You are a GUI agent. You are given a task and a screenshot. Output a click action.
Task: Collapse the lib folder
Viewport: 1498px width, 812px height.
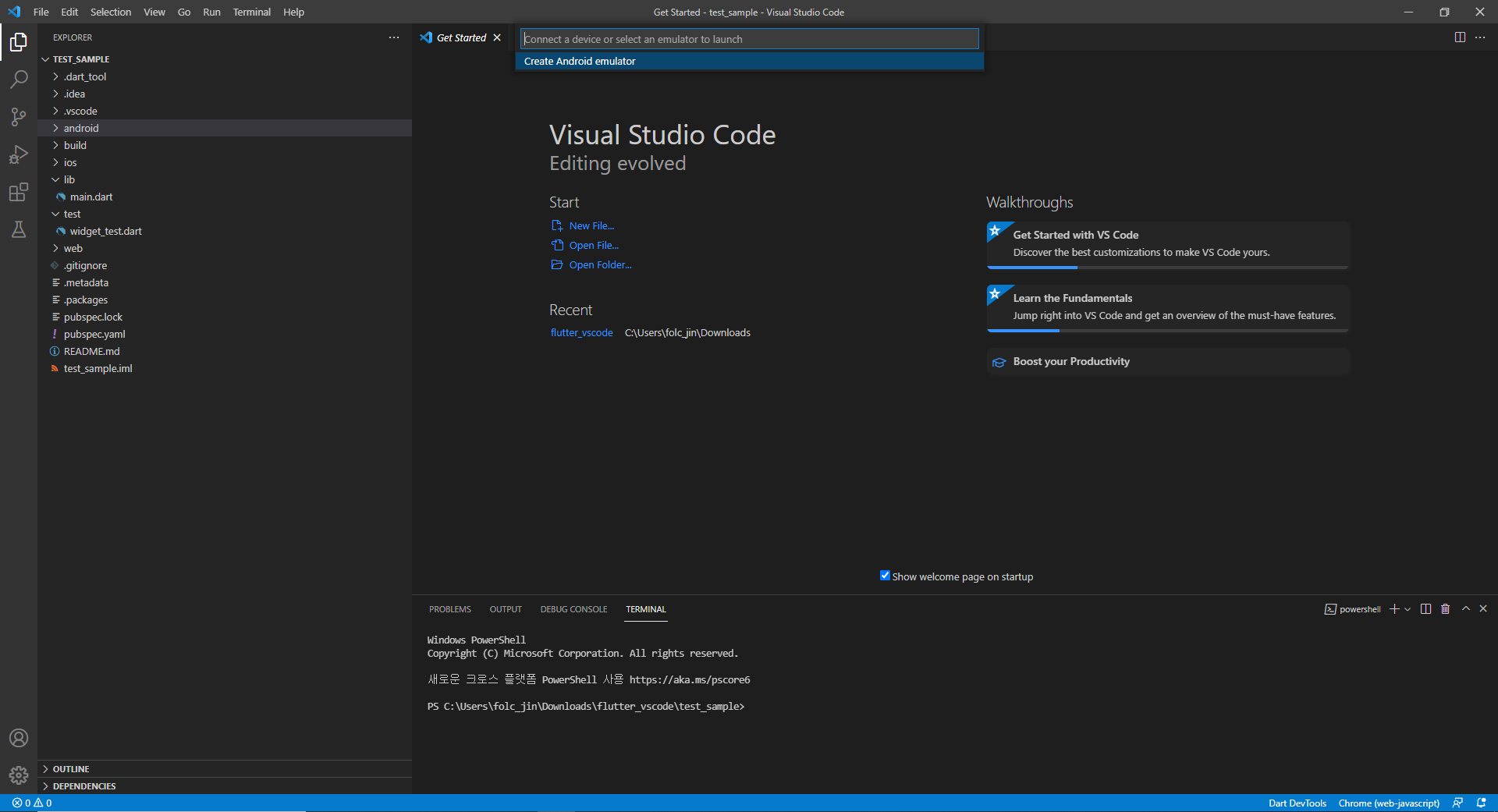tap(55, 179)
